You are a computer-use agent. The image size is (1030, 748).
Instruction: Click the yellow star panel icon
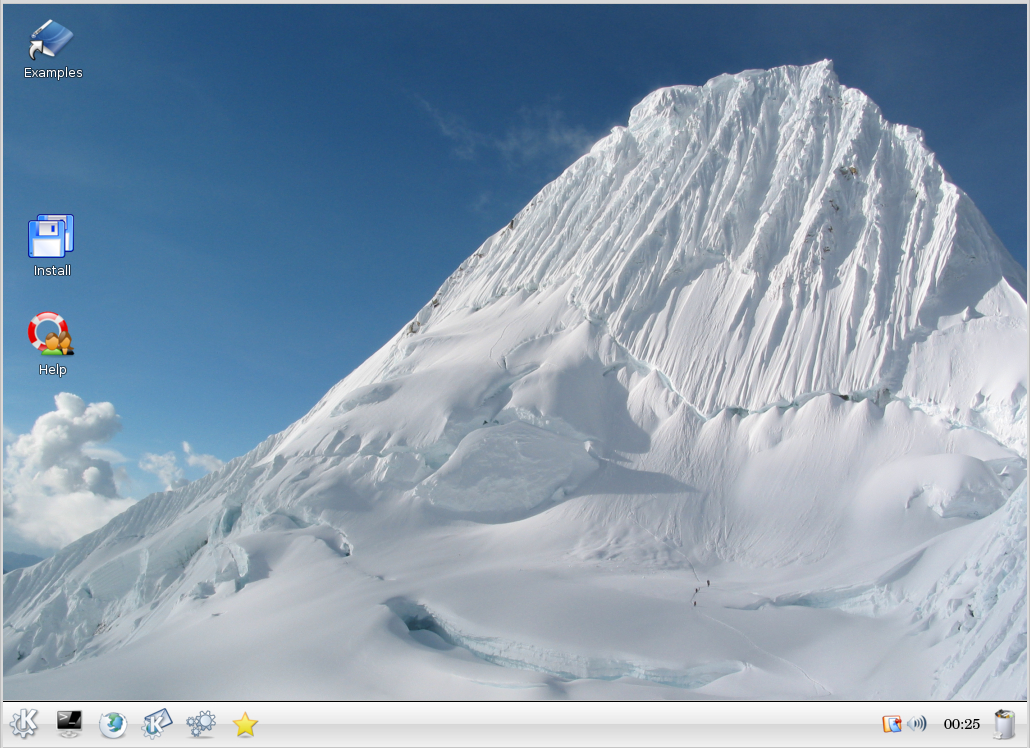[245, 724]
